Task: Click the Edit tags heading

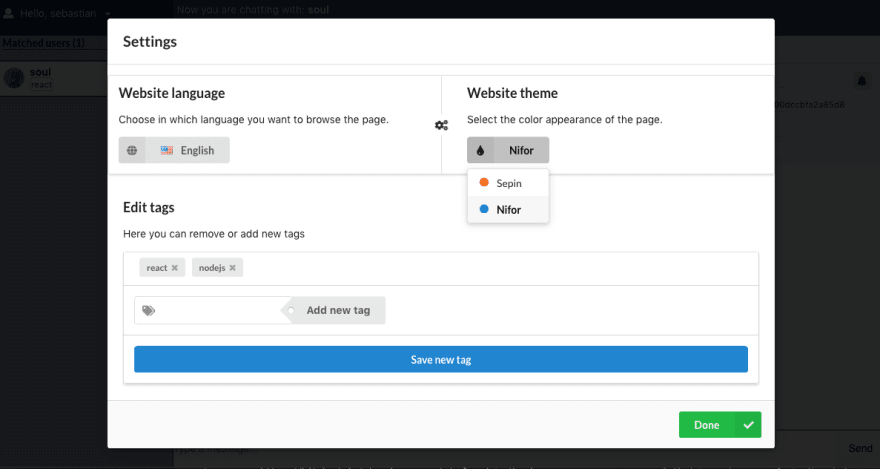Action: [149, 208]
